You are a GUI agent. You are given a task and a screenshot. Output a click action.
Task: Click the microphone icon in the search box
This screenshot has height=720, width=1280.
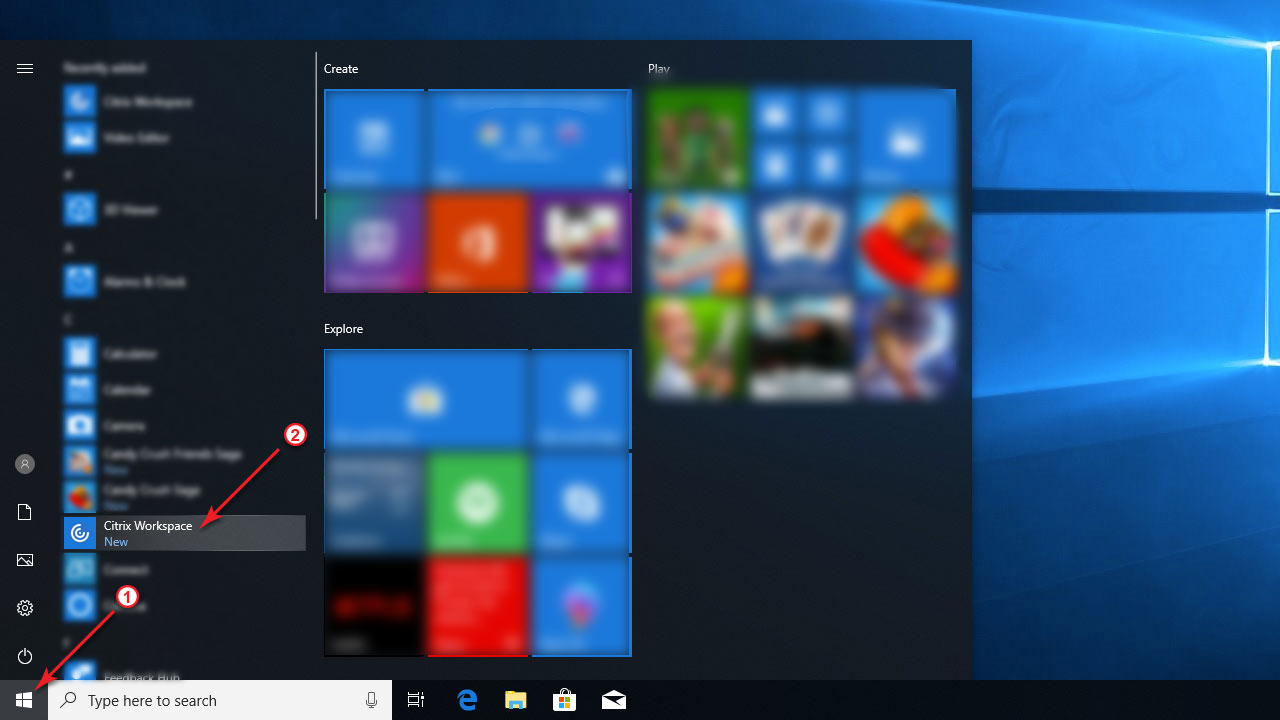click(x=371, y=700)
